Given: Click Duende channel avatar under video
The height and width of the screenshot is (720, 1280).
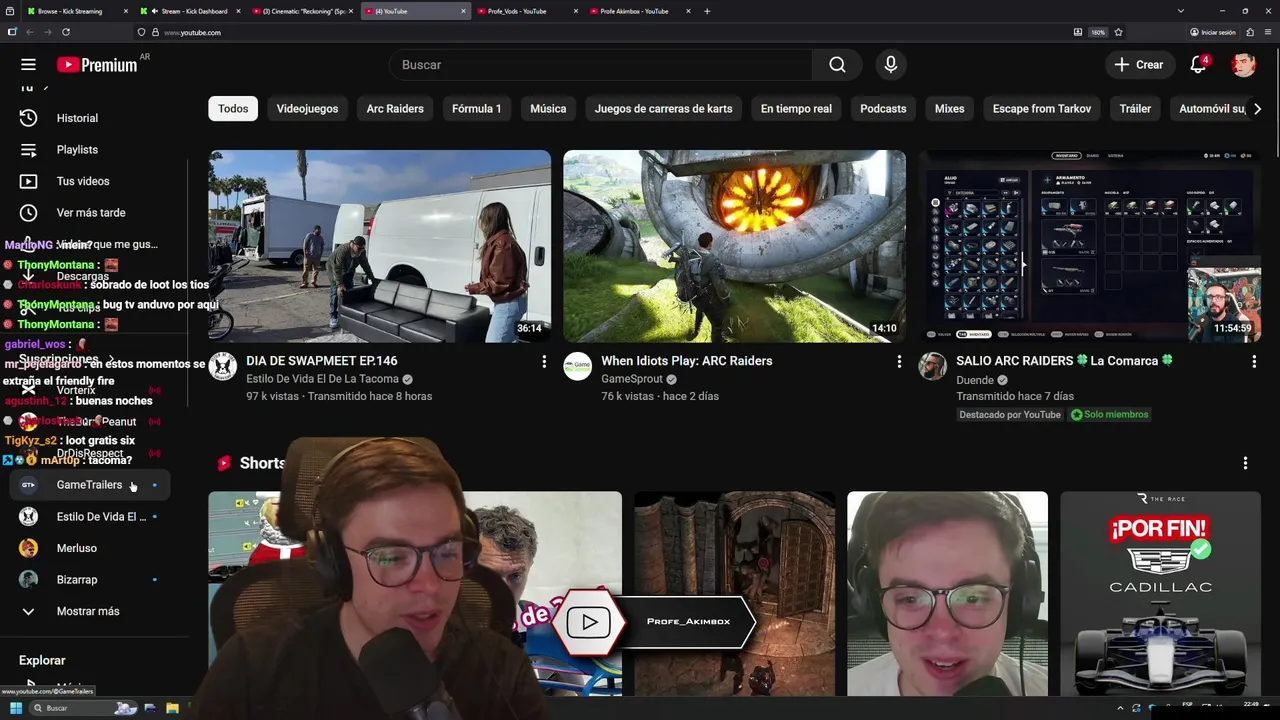Looking at the screenshot, I should pyautogui.click(x=932, y=367).
